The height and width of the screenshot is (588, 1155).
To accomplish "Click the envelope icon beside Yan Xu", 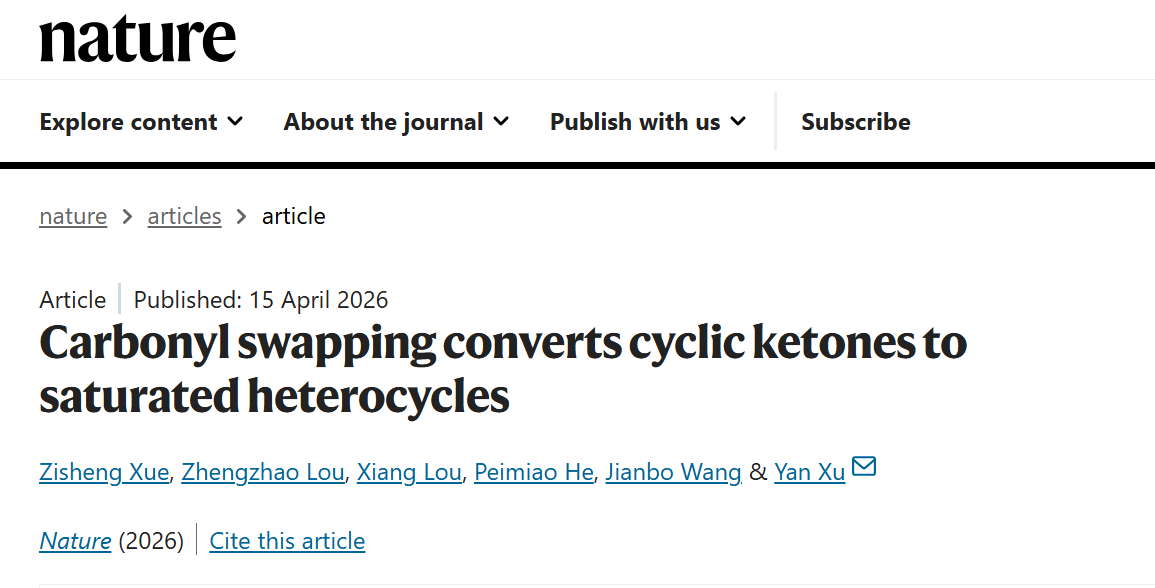I will pos(864,467).
